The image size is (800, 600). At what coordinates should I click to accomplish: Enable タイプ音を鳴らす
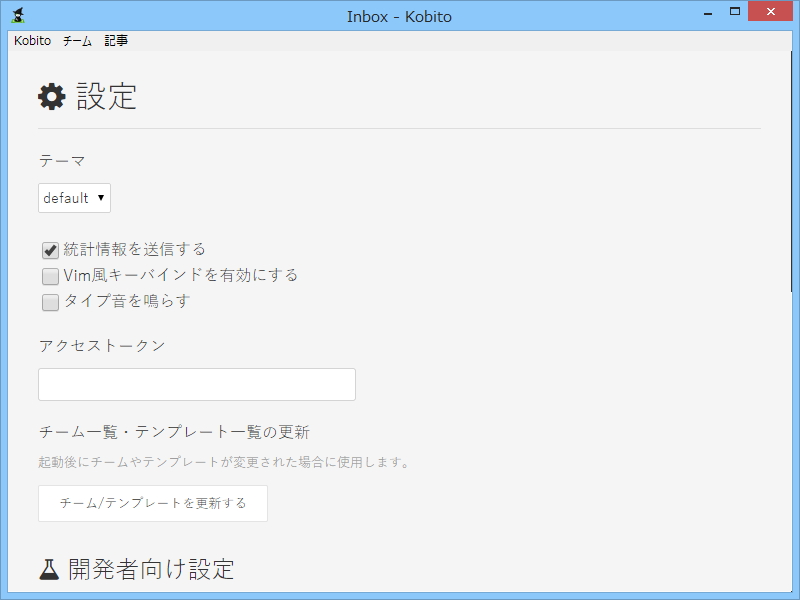click(49, 302)
